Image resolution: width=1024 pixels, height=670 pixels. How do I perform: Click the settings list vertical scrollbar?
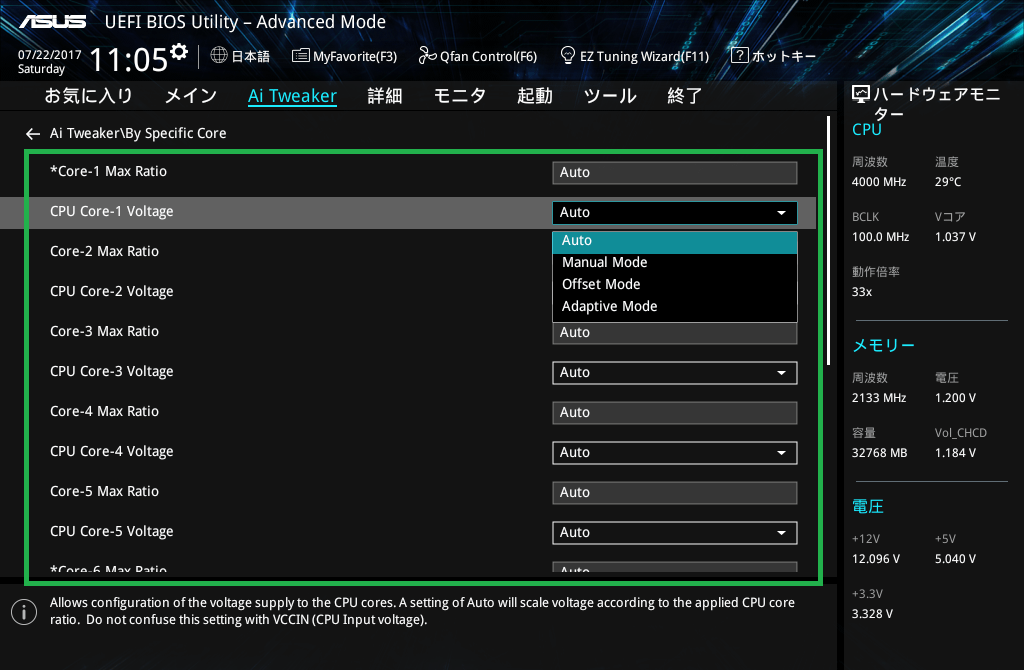coord(829,240)
